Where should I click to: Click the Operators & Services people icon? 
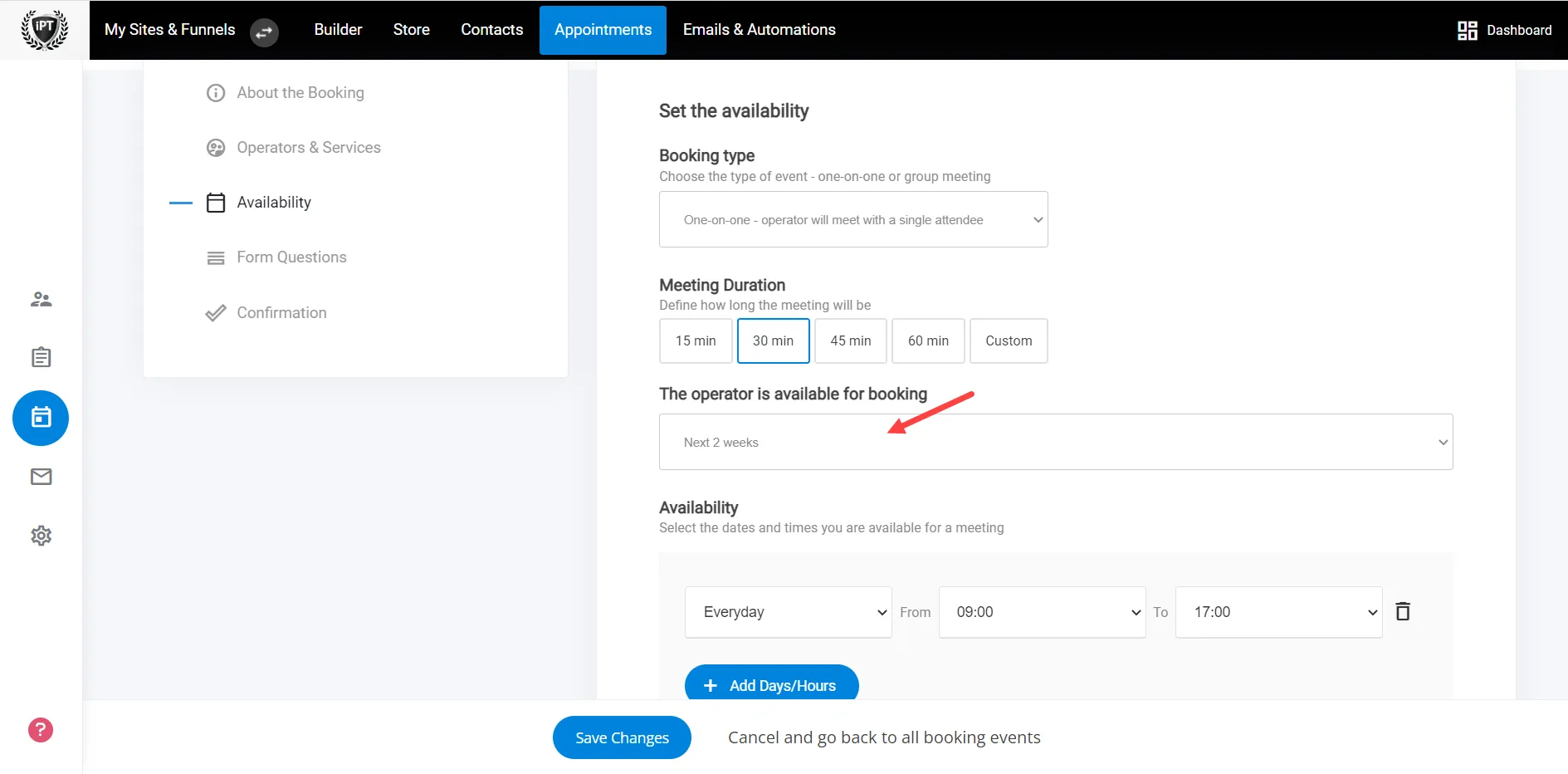click(x=216, y=148)
